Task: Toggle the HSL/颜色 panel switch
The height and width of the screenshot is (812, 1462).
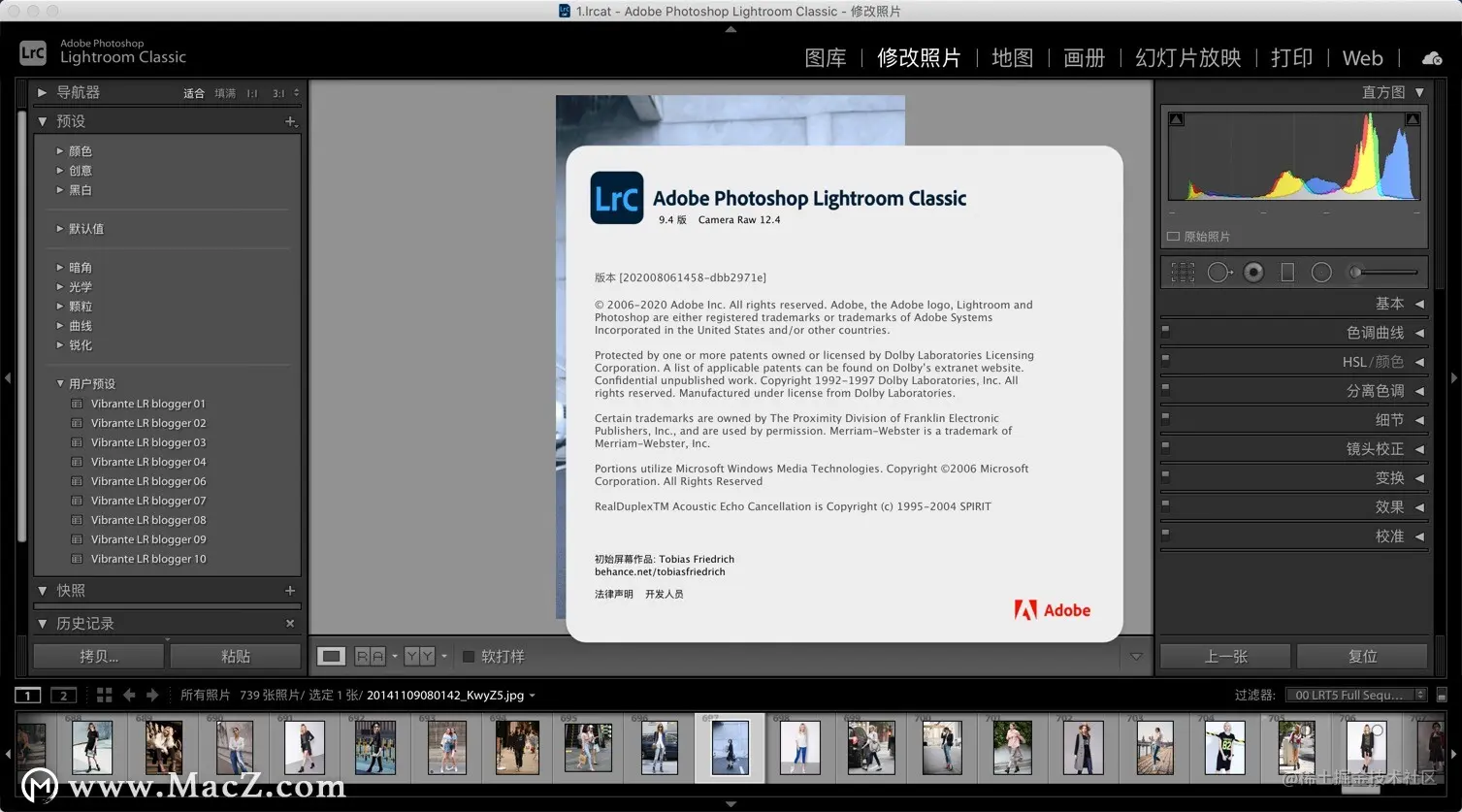Action: pyautogui.click(x=1165, y=360)
